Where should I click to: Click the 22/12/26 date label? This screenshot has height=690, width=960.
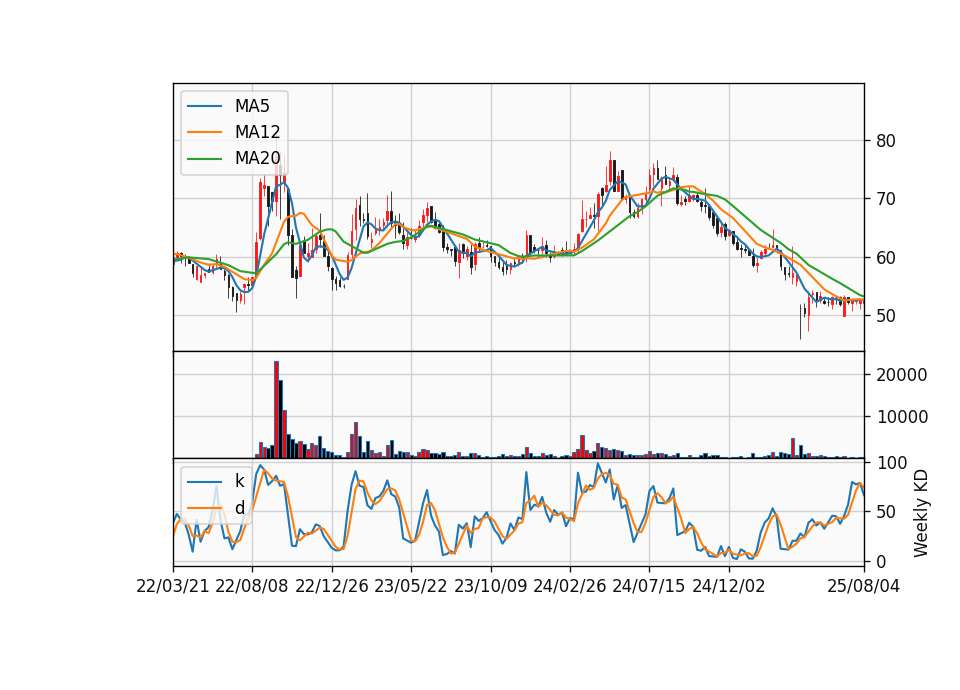point(332,586)
